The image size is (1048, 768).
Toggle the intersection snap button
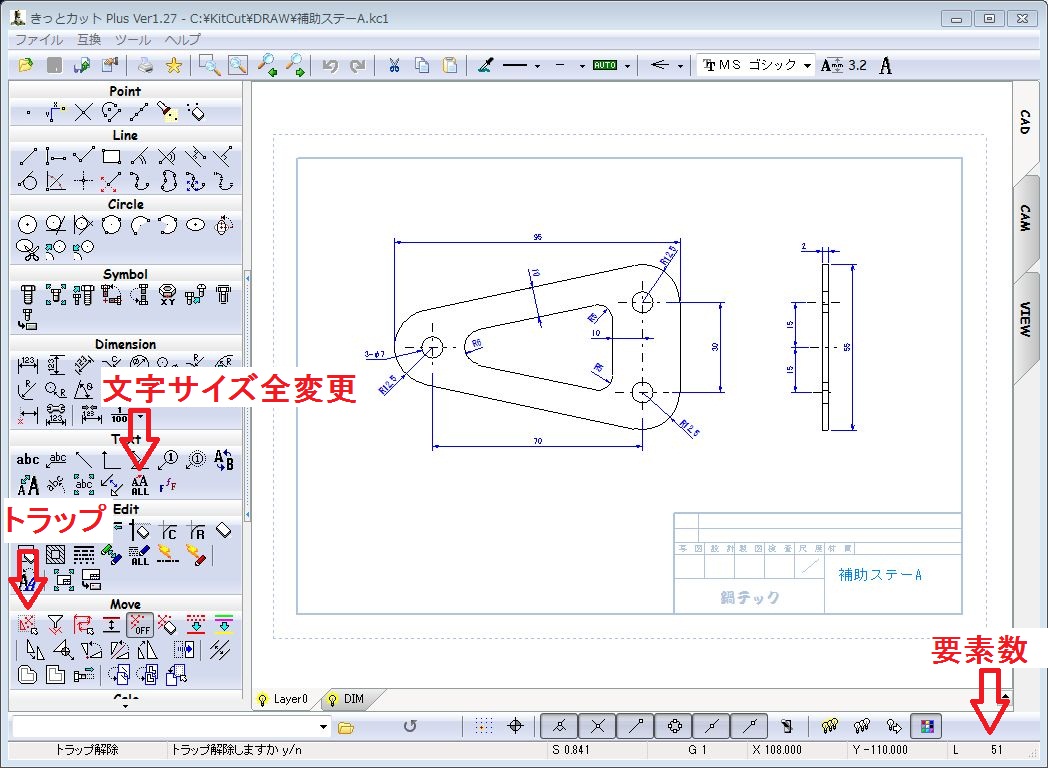coord(598,726)
